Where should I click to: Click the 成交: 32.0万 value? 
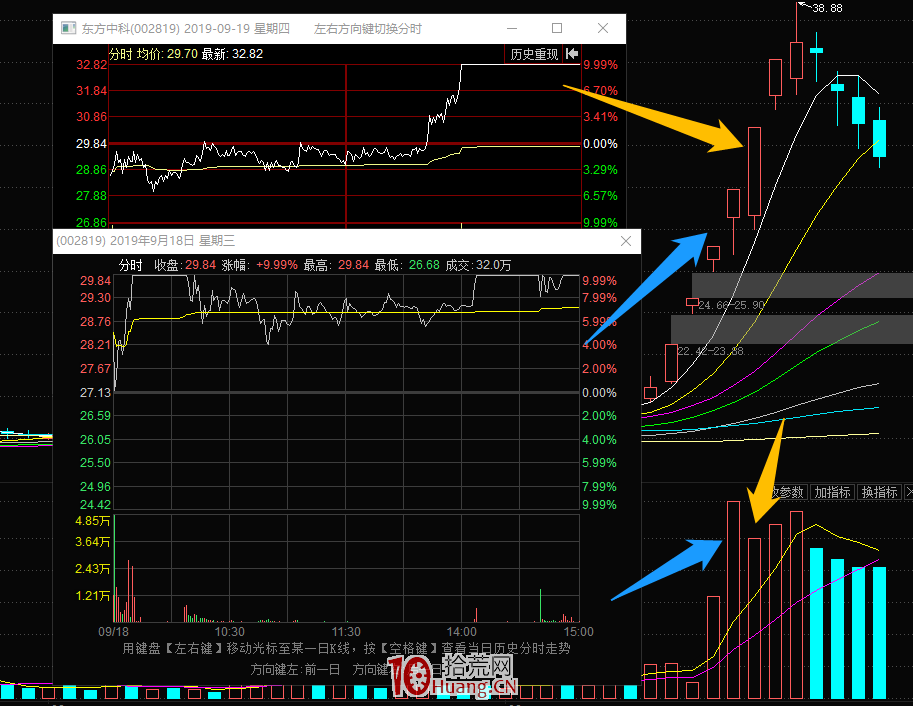[479, 265]
